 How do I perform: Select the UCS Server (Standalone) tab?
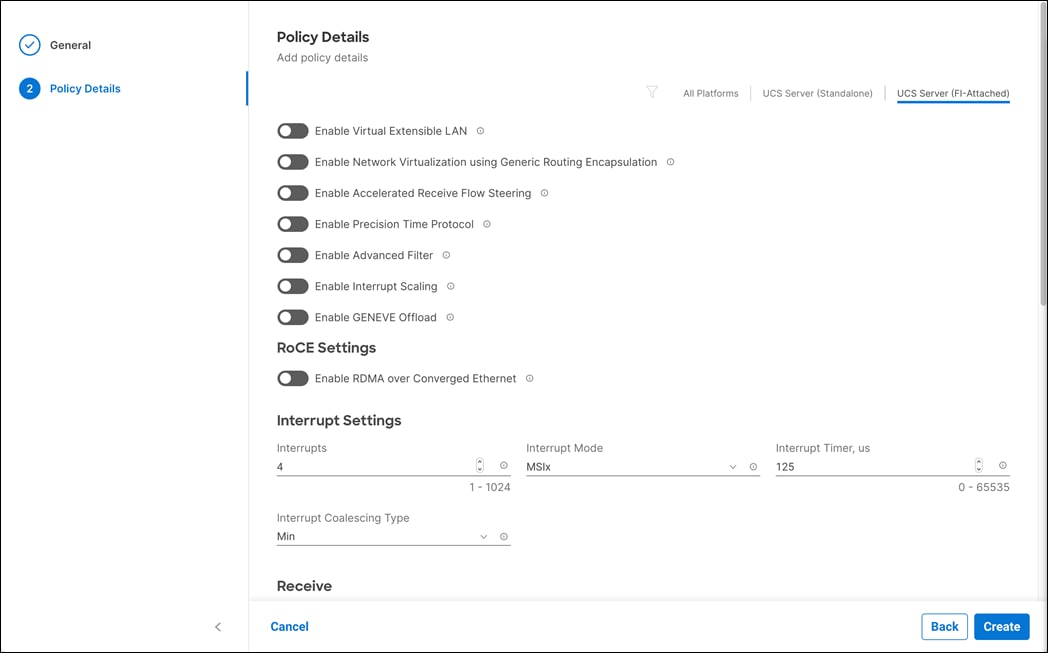point(817,92)
